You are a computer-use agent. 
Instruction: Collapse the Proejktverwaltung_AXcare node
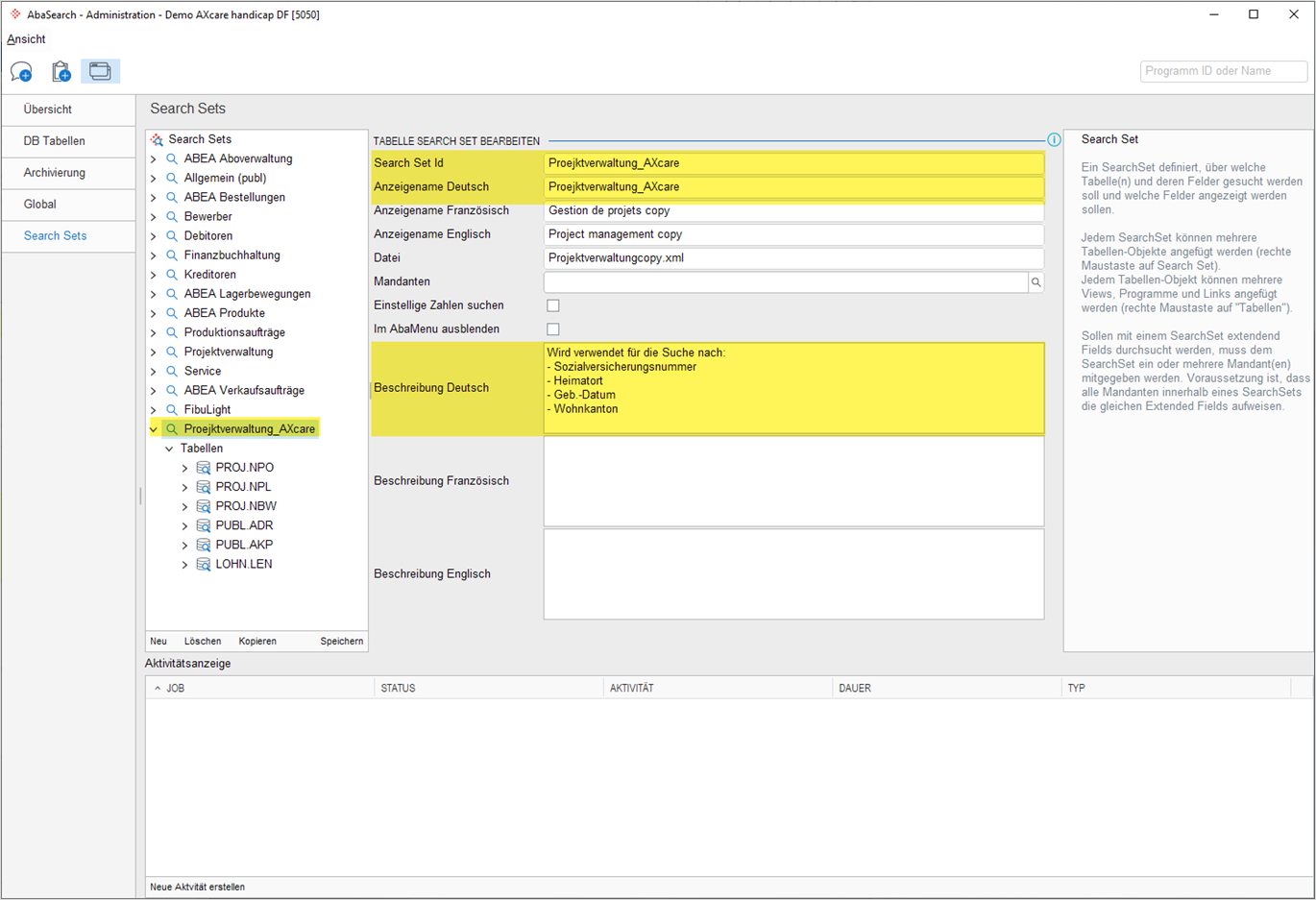point(154,429)
